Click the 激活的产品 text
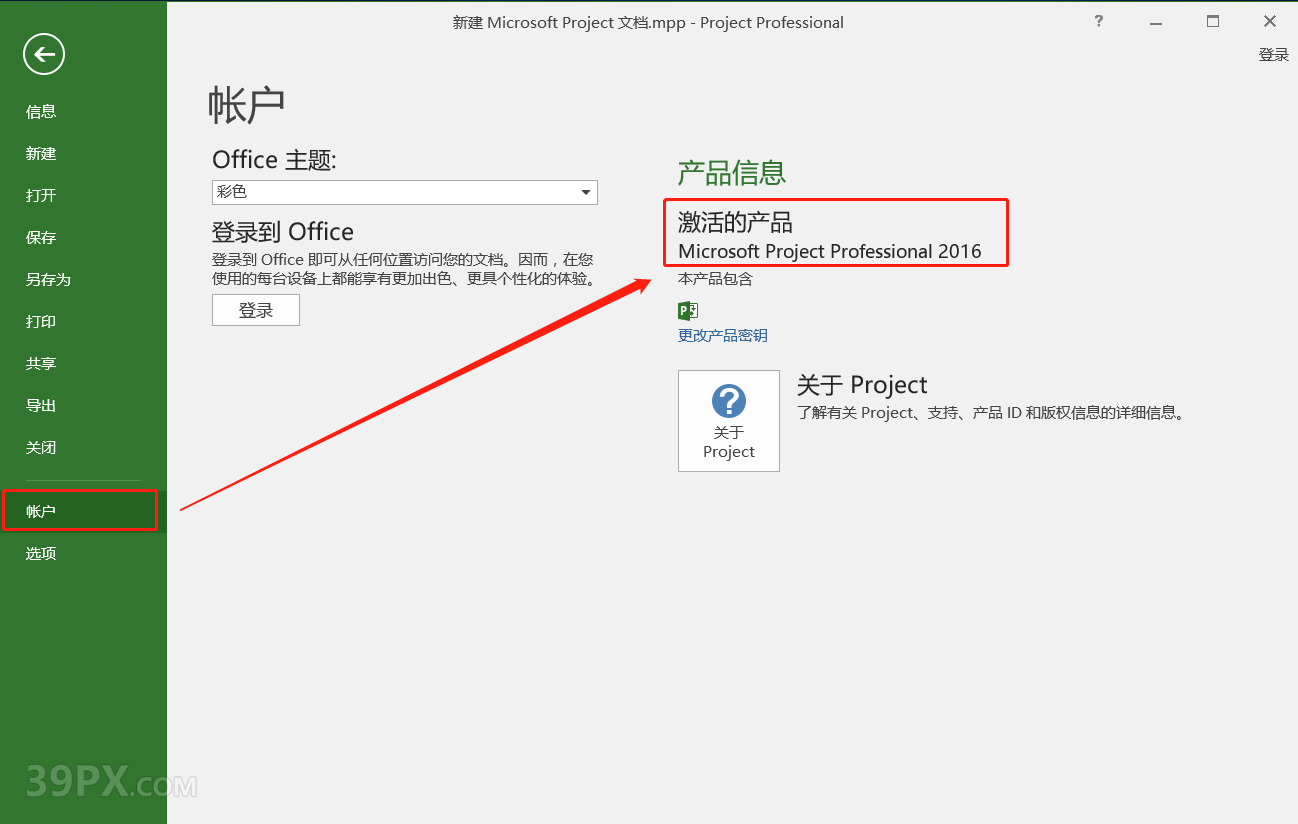 tap(735, 222)
